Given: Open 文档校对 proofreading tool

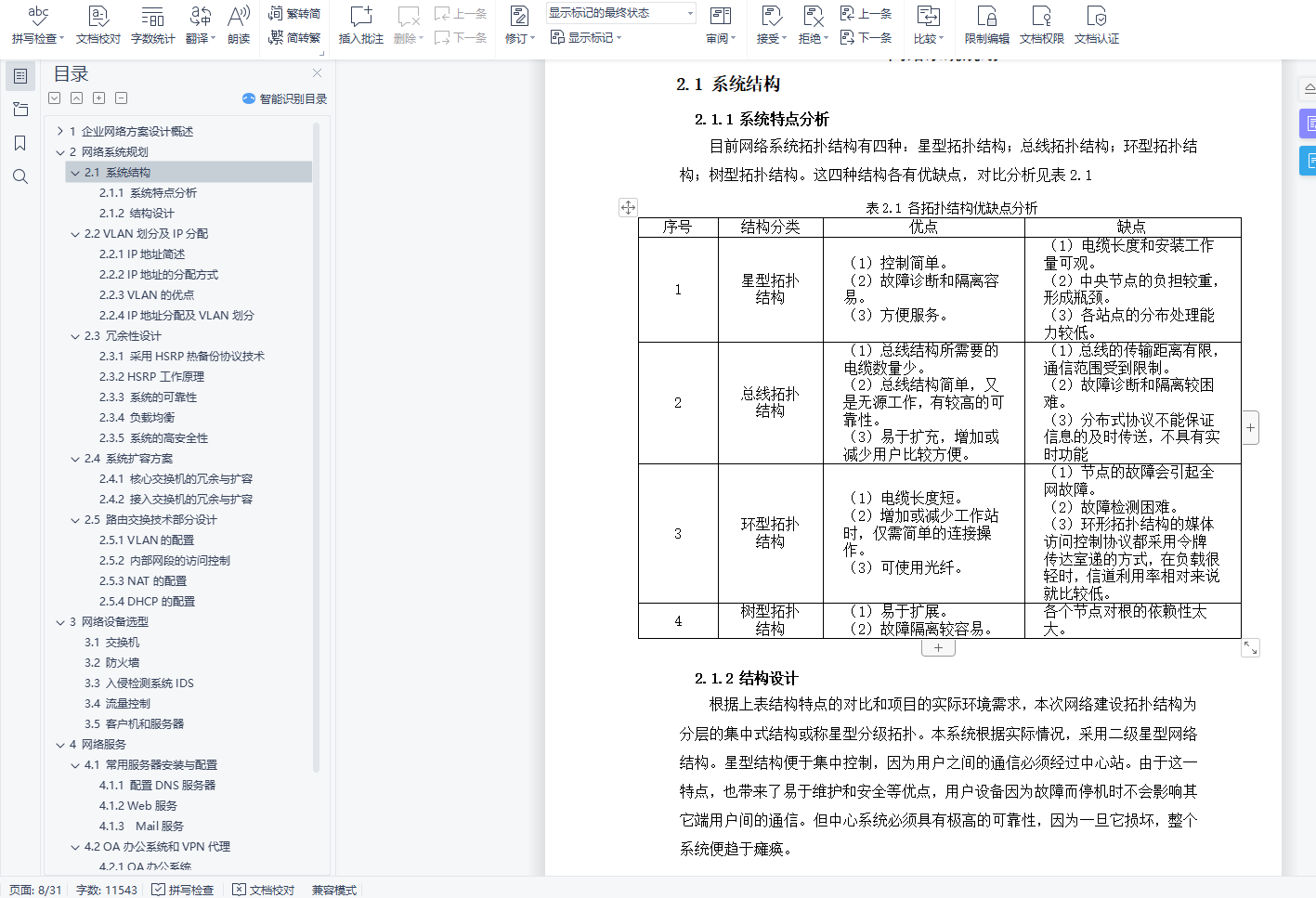Looking at the screenshot, I should pos(98,25).
